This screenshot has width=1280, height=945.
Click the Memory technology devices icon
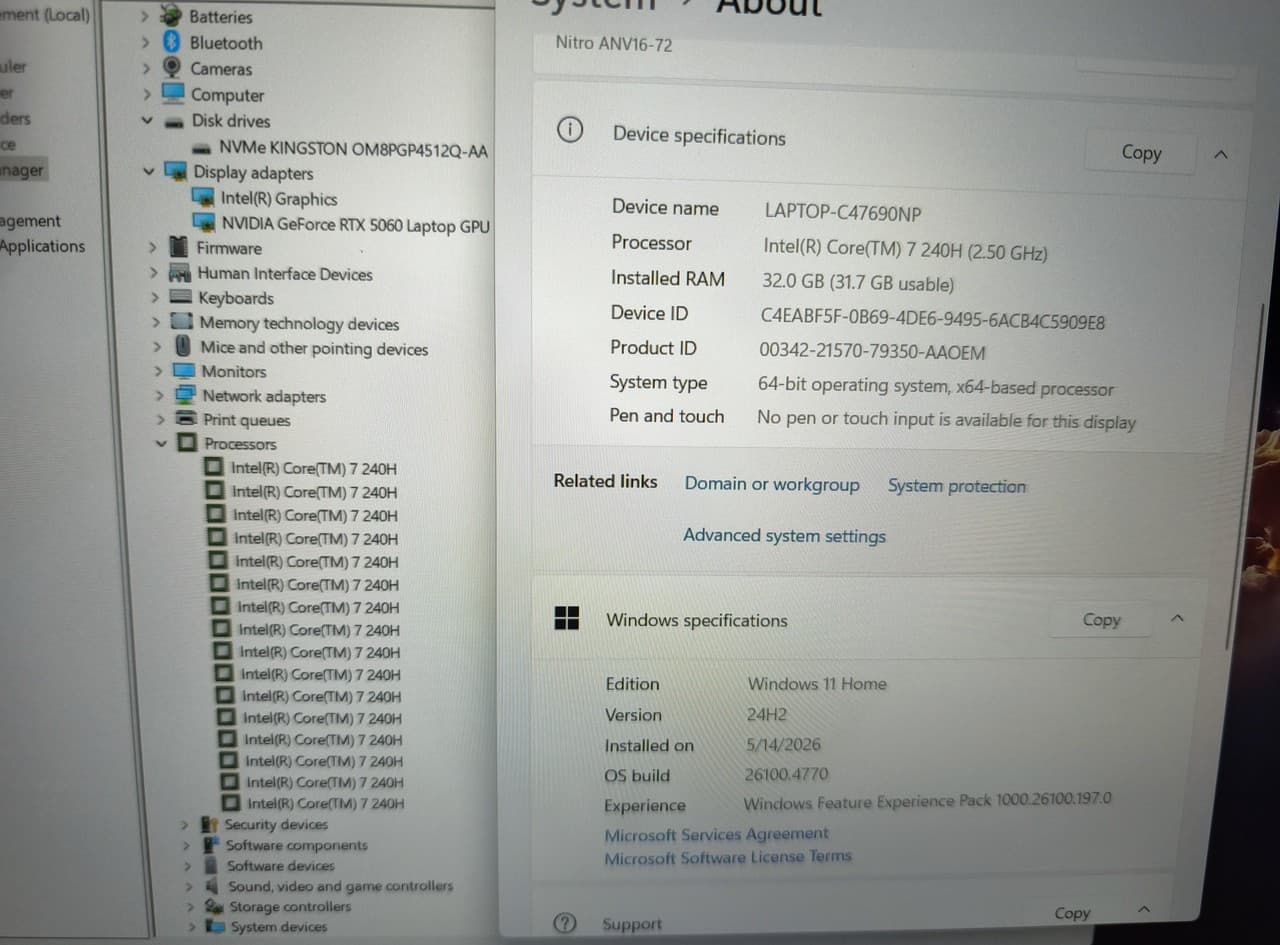(182, 322)
